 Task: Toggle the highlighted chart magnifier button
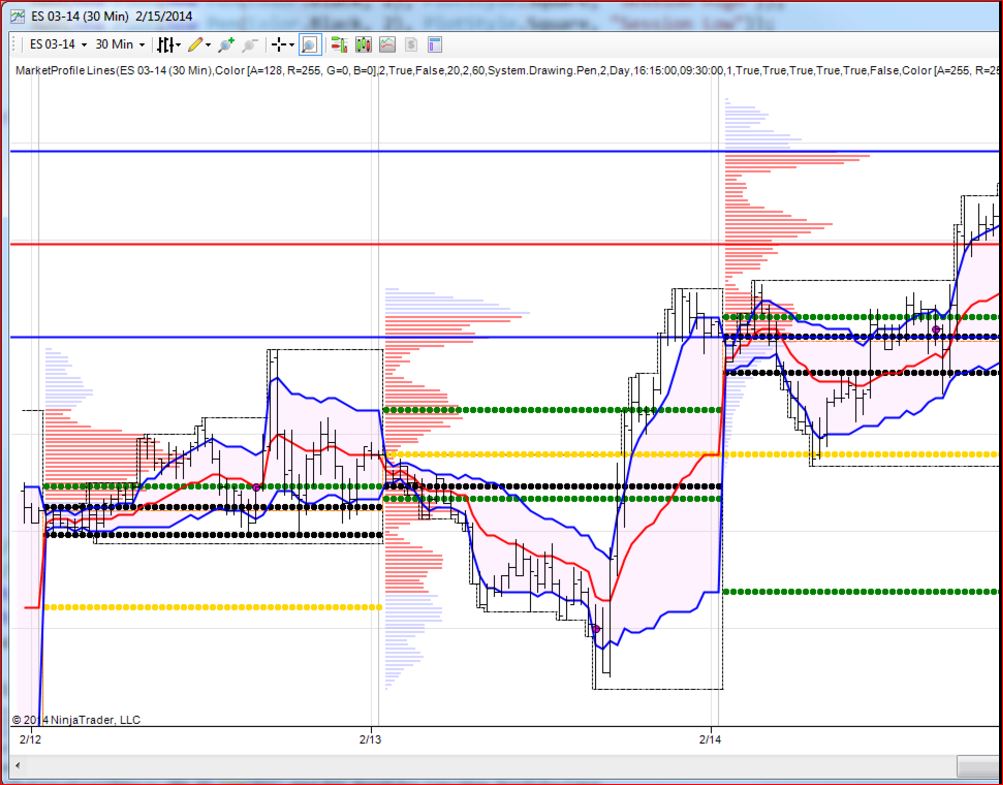(x=310, y=45)
